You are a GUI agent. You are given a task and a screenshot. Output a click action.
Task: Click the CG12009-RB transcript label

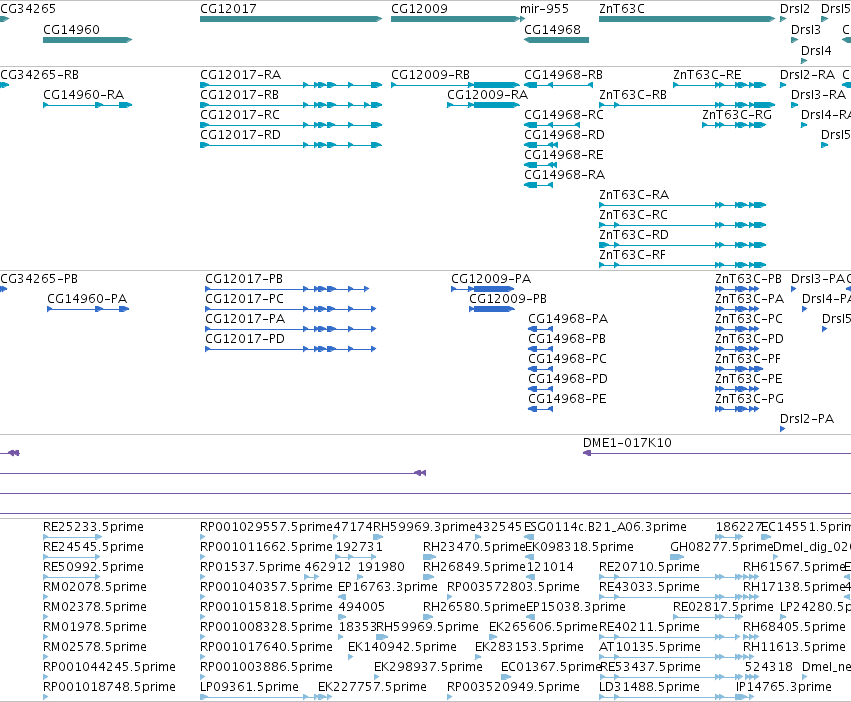pyautogui.click(x=430, y=75)
